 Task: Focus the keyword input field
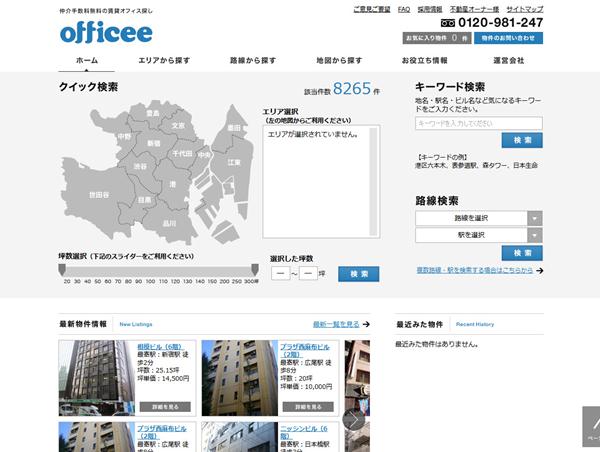[x=479, y=123]
